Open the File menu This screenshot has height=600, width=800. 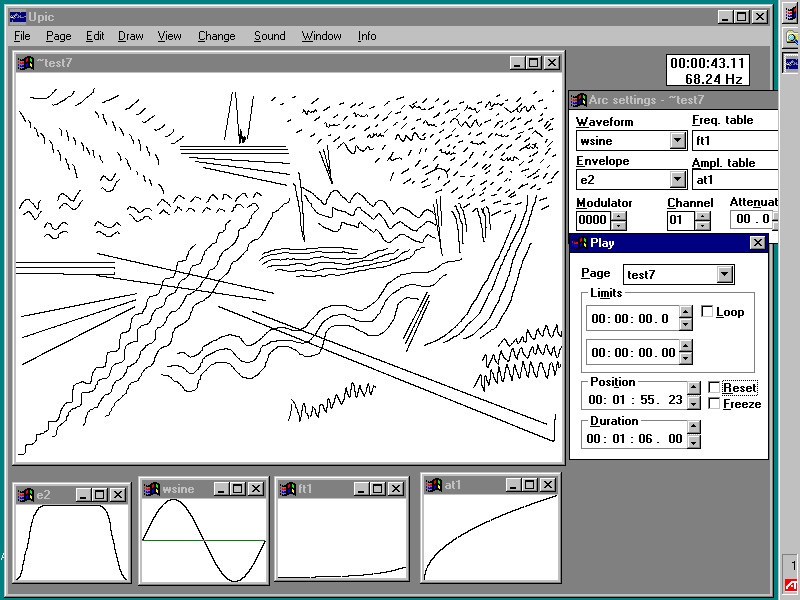pyautogui.click(x=22, y=36)
